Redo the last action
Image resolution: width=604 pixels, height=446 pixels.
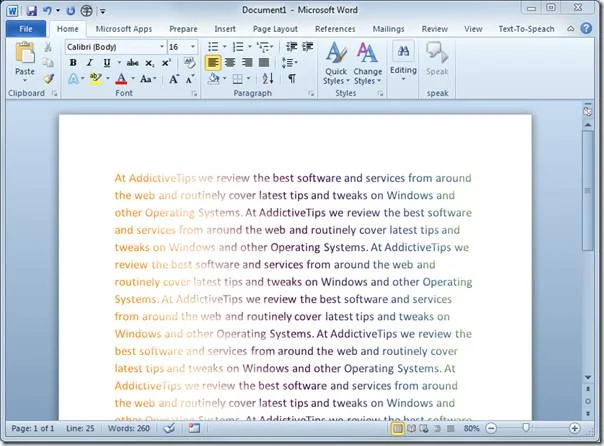(x=70, y=10)
